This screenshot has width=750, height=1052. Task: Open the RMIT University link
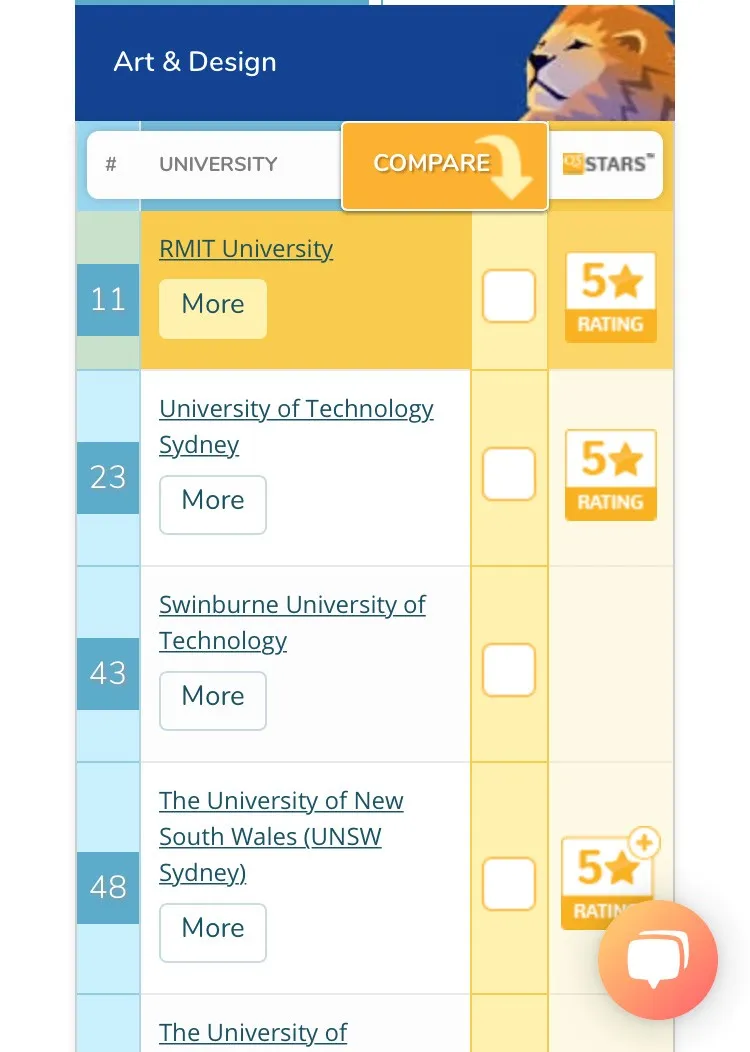pyautogui.click(x=246, y=249)
